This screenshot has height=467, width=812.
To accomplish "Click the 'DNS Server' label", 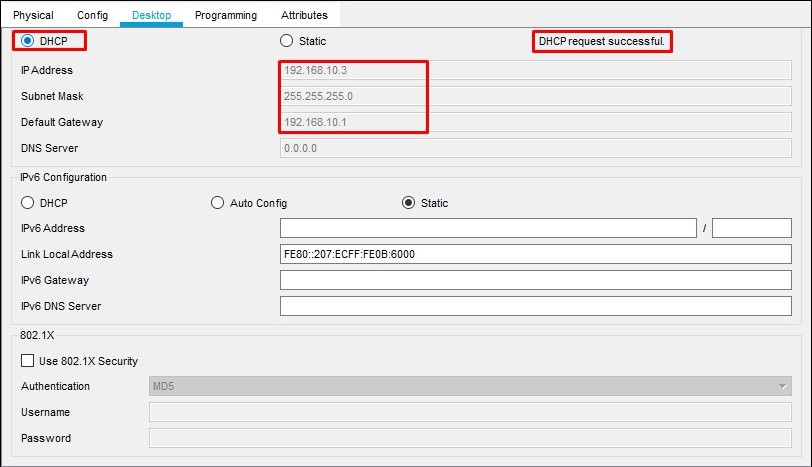I will click(49, 148).
